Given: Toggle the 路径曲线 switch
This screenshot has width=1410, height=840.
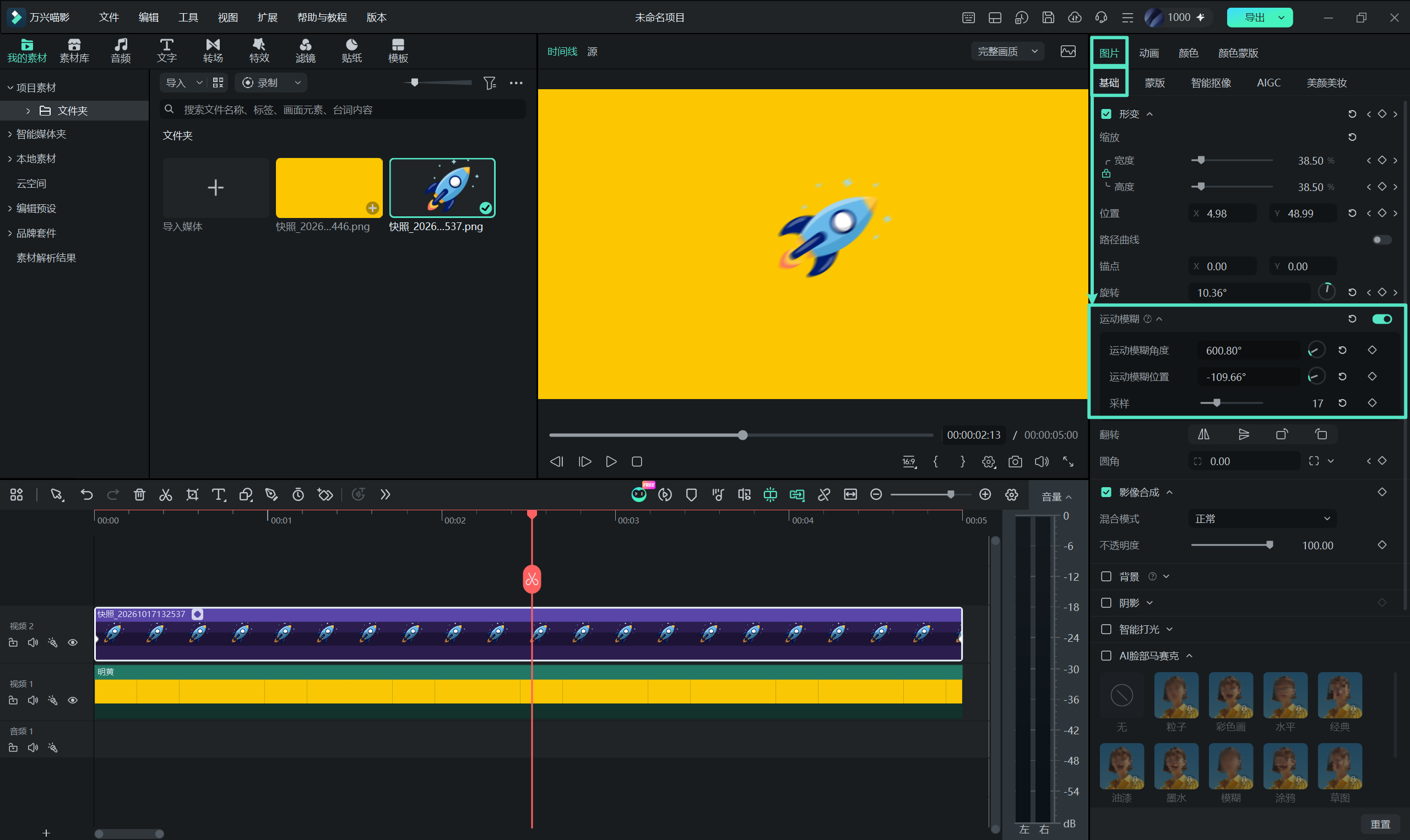Looking at the screenshot, I should (x=1382, y=240).
